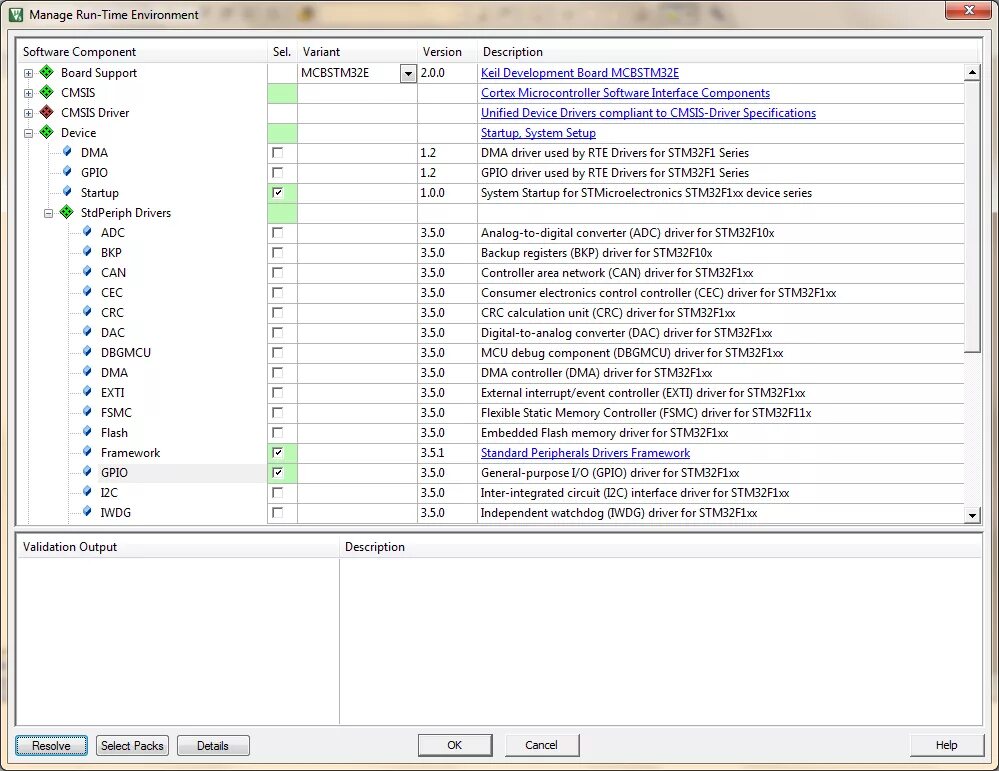Click the Version column header
Image resolution: width=999 pixels, height=771 pixels.
pyautogui.click(x=447, y=52)
